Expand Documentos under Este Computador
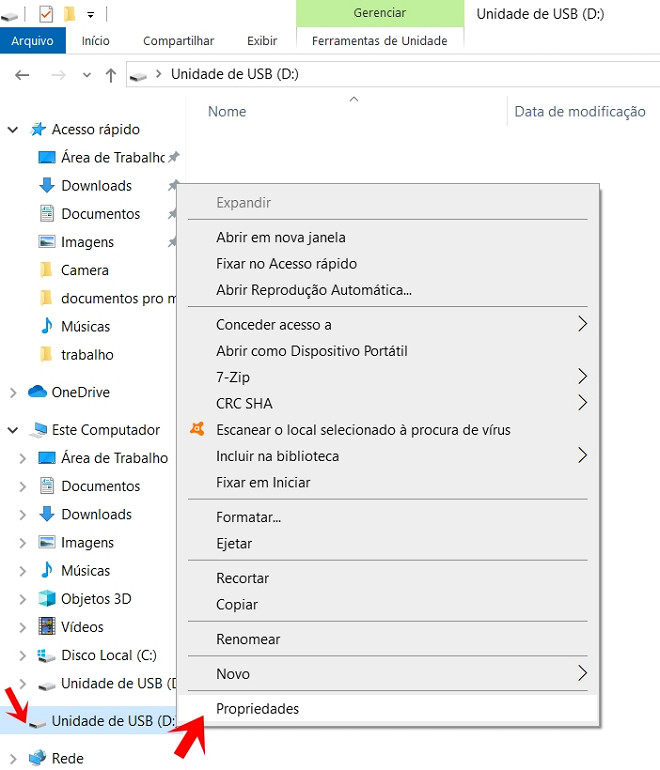Viewport: 660px width, 770px height. point(23,487)
